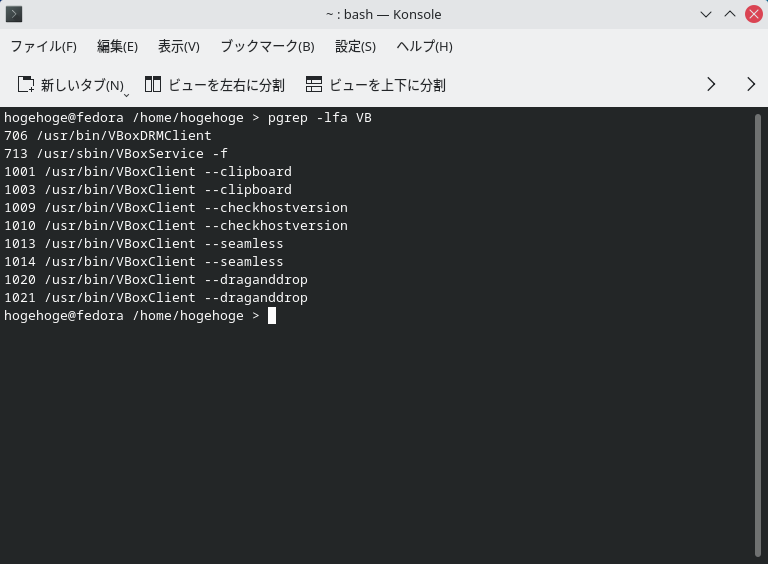Click the '1010 ... --checkhostversion' line

point(176,226)
